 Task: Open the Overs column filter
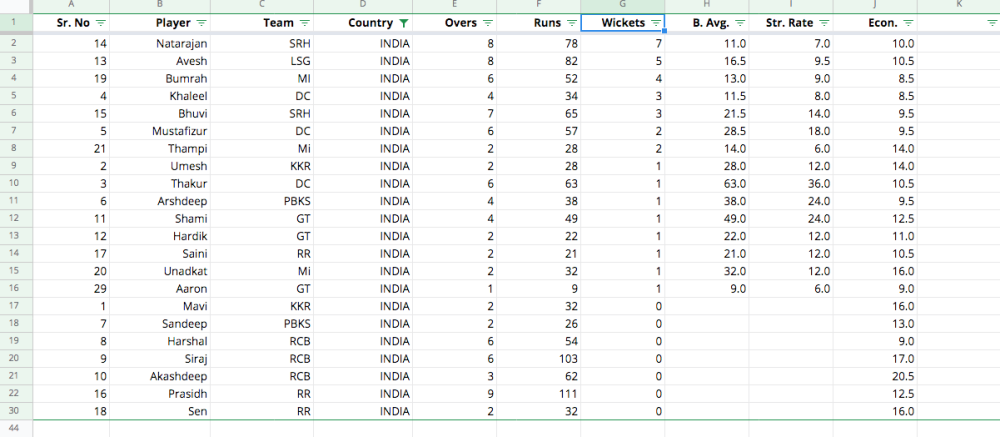[x=487, y=23]
